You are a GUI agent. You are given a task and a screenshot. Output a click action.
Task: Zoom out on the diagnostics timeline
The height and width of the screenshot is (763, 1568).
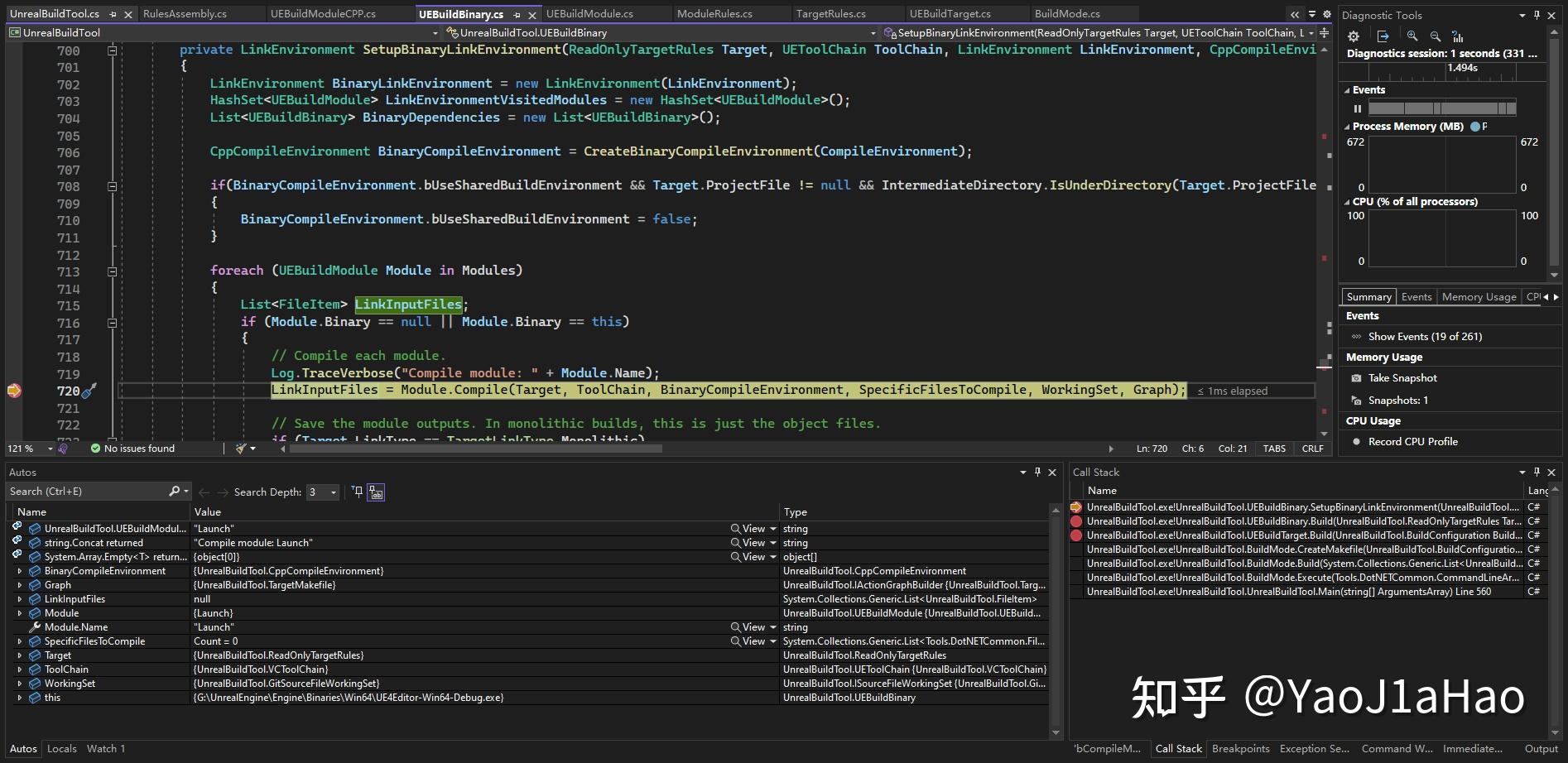point(1436,36)
